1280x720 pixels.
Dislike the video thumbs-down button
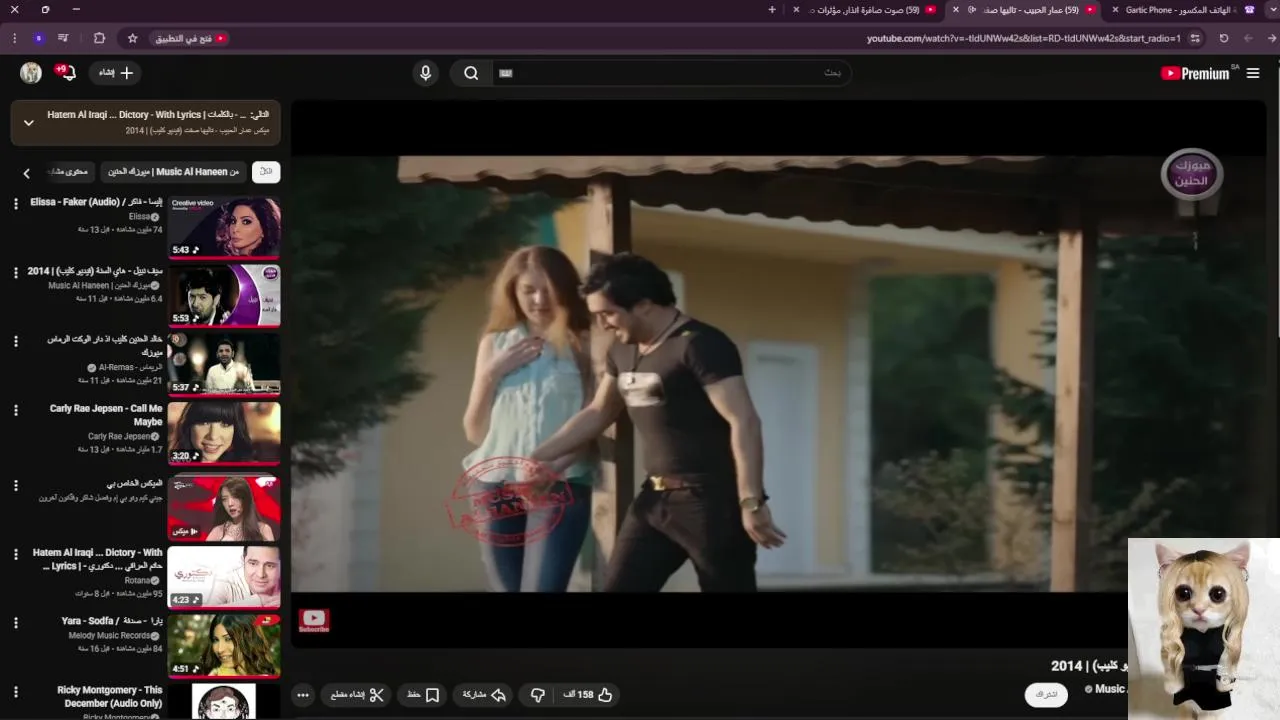coord(537,695)
